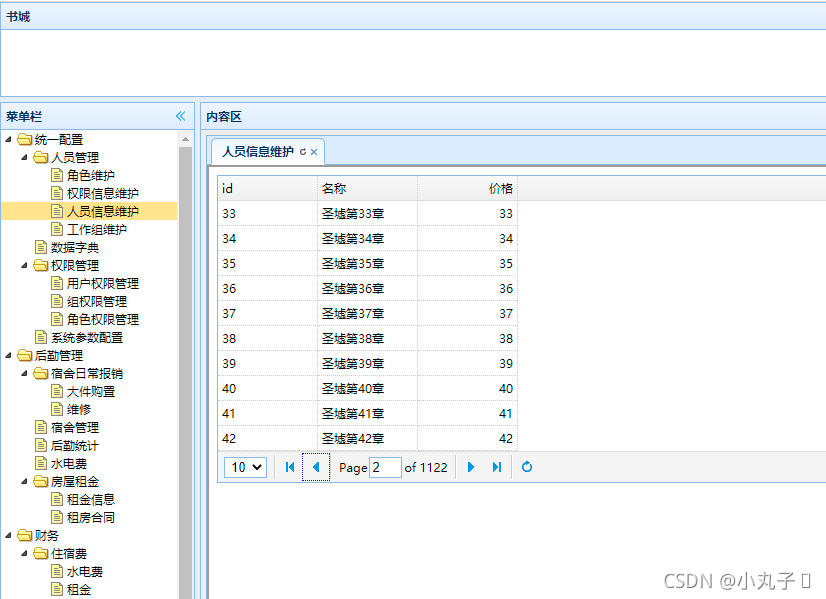
Task: Click the 统一配置 folder icon
Action: pyautogui.click(x=24, y=140)
